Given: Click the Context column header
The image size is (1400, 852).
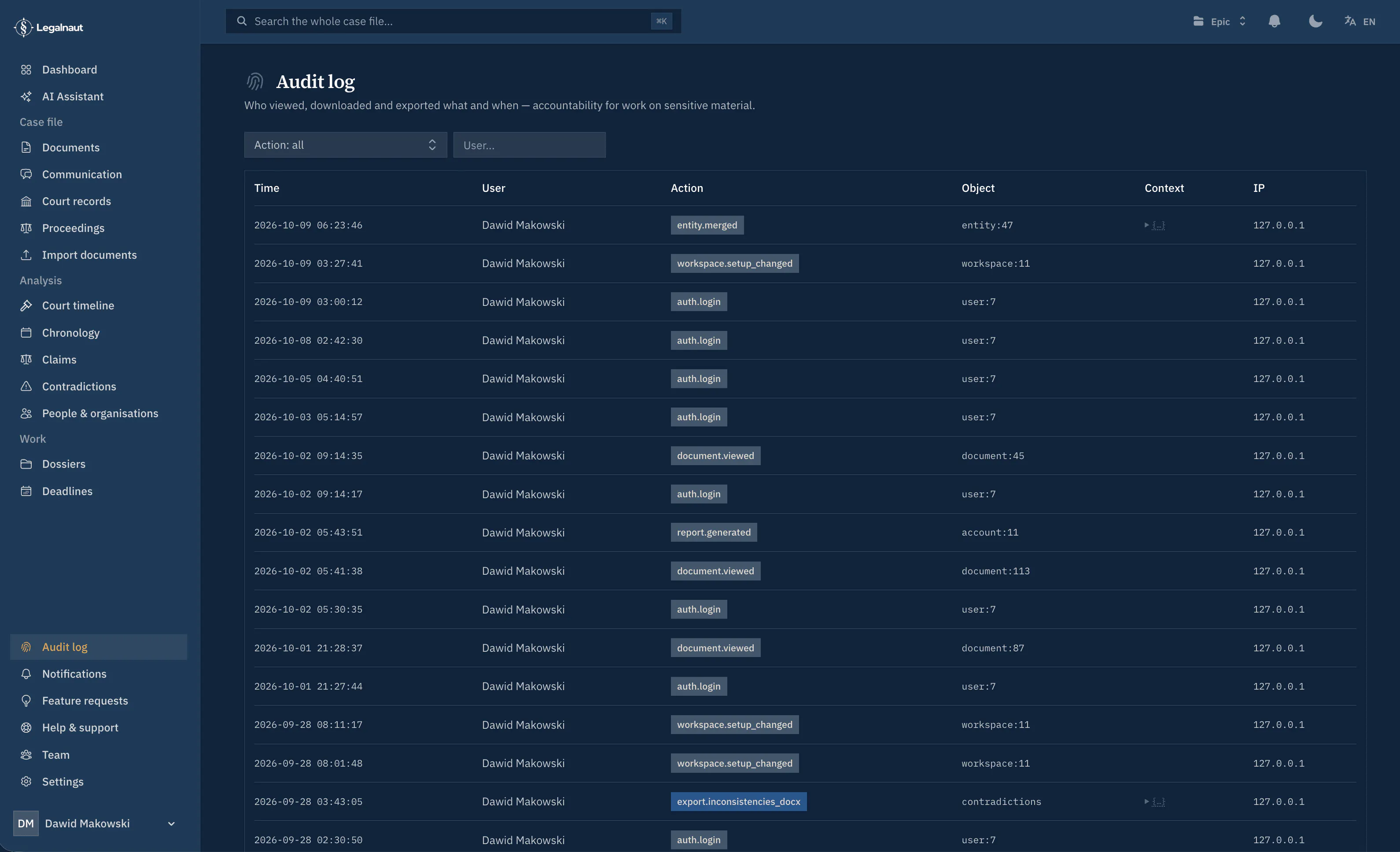Looking at the screenshot, I should [x=1164, y=188].
